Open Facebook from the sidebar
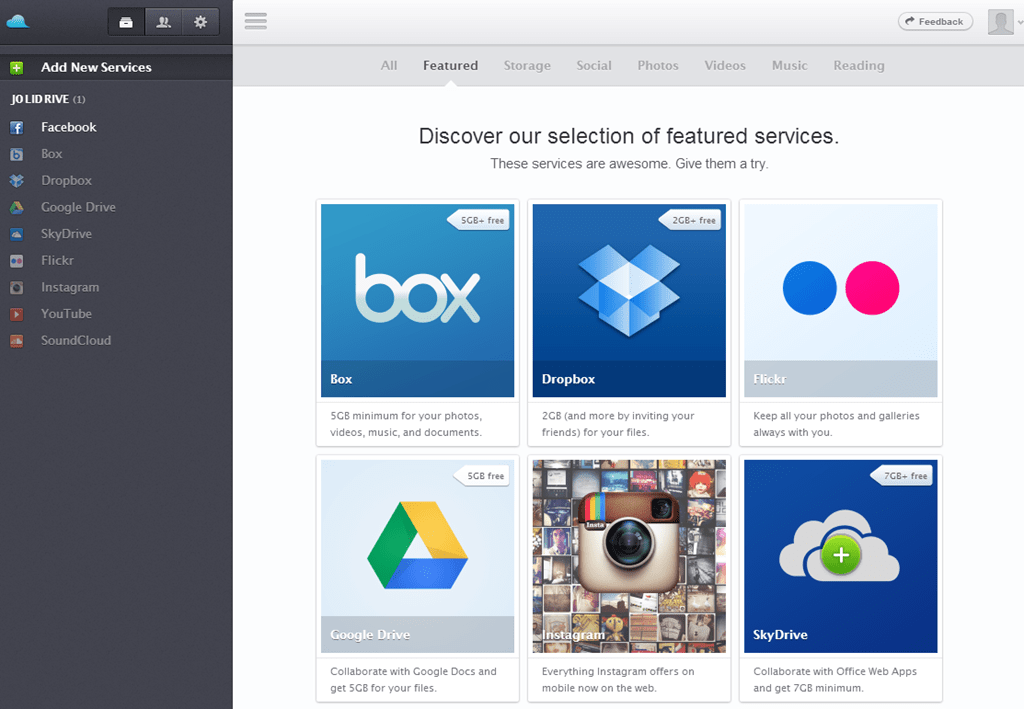This screenshot has height=709, width=1024. click(x=68, y=127)
